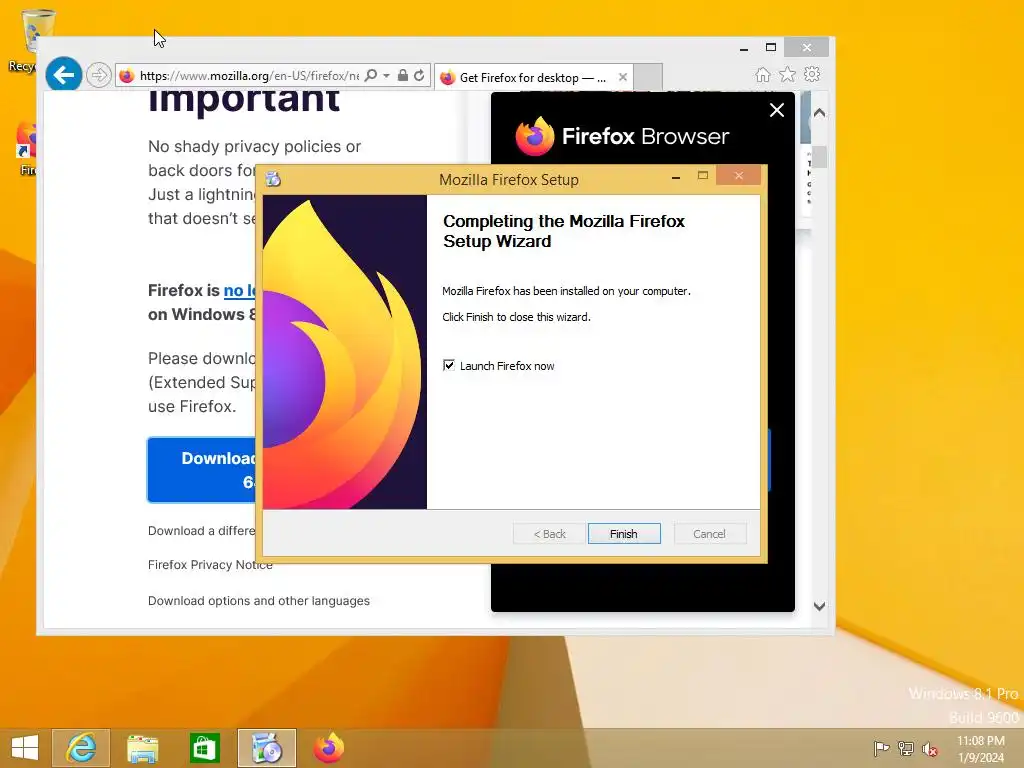Click the search magnifier in address bar
This screenshot has width=1024, height=768.
pos(370,75)
